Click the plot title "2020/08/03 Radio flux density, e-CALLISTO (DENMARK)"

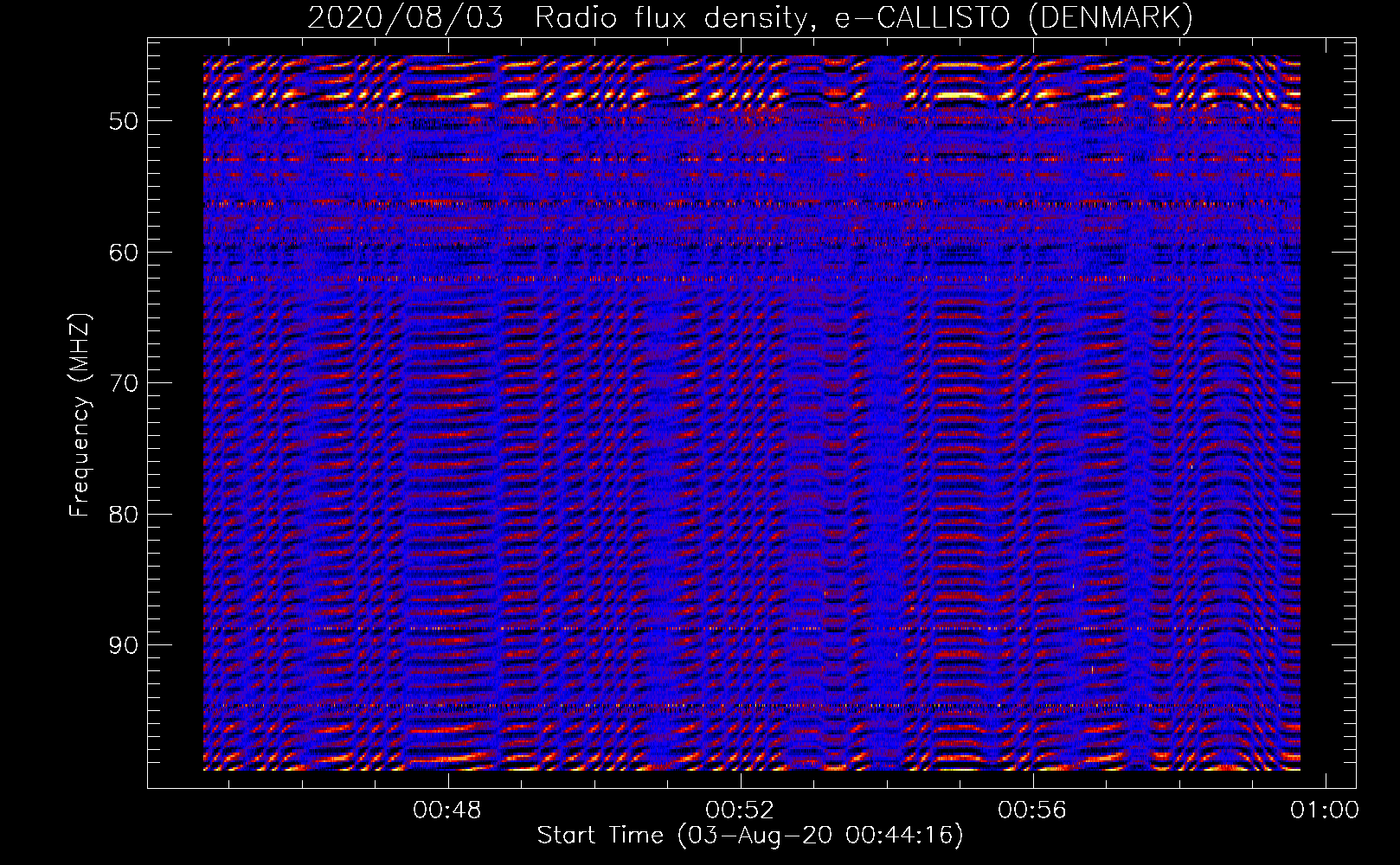750,18
